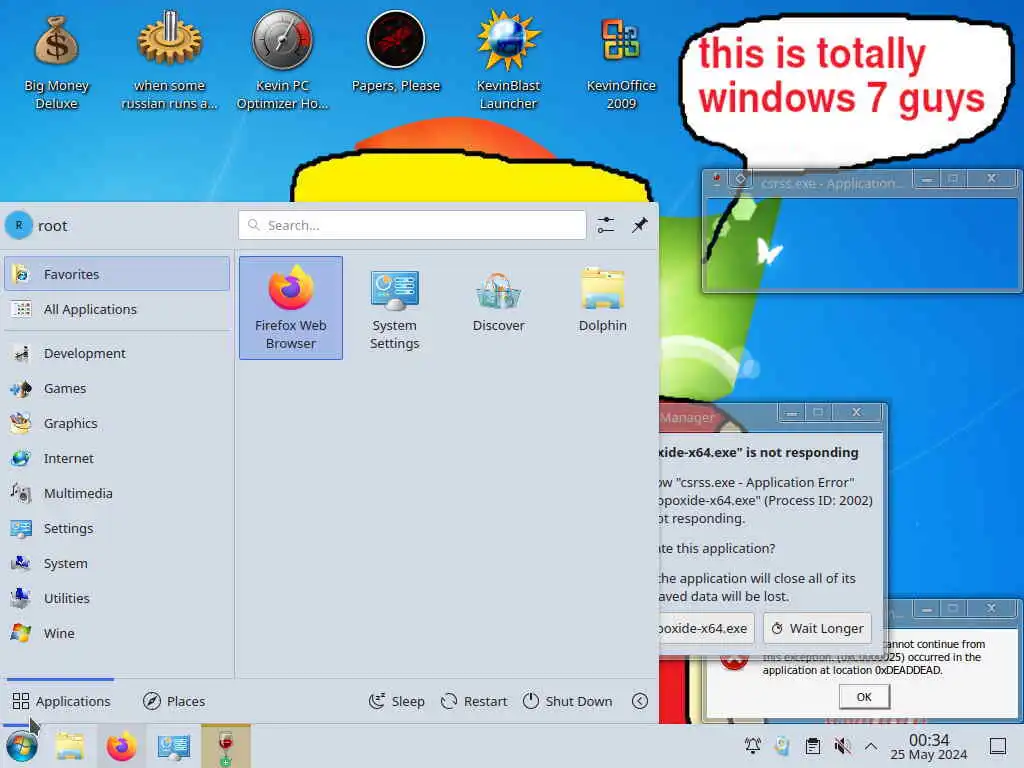
Task: Open clipboard tray icon
Action: 812,746
